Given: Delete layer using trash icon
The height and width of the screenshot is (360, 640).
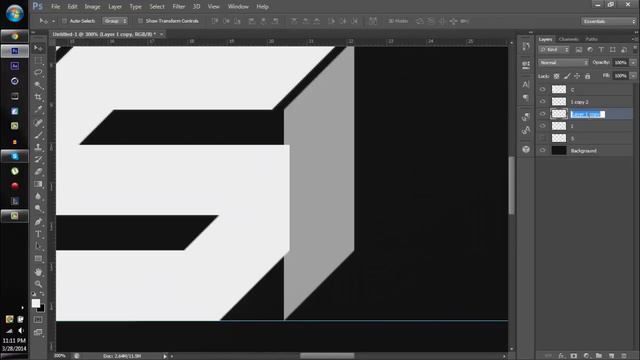Looking at the screenshot, I should [x=624, y=356].
